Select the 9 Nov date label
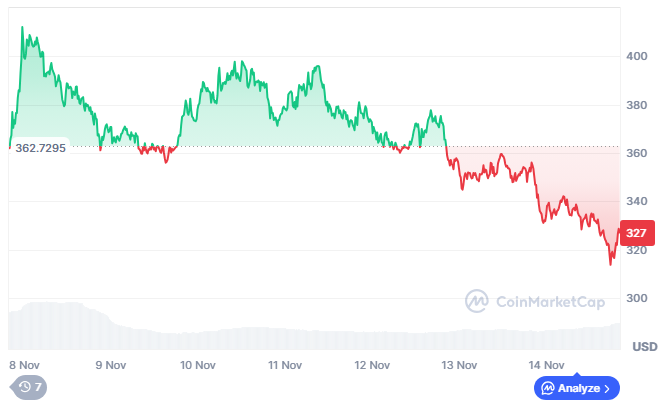Screen dimensions: 662x404 tap(110, 365)
